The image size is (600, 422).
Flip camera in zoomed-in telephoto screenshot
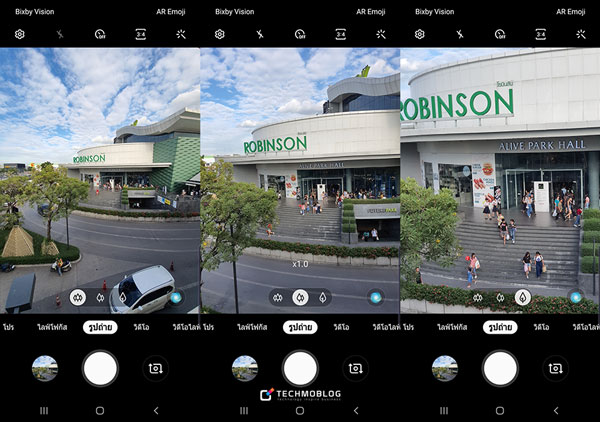(x=556, y=368)
